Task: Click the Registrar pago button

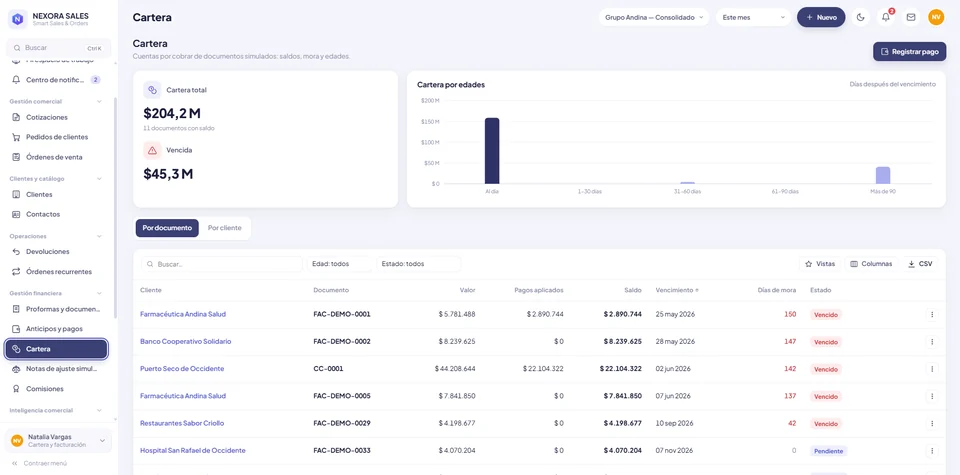Action: (909, 51)
